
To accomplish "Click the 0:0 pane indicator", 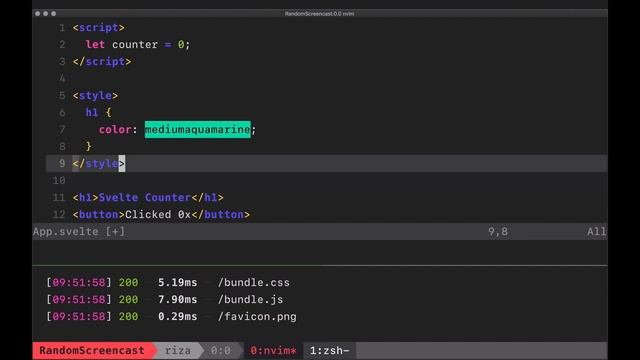I will (x=220, y=351).
